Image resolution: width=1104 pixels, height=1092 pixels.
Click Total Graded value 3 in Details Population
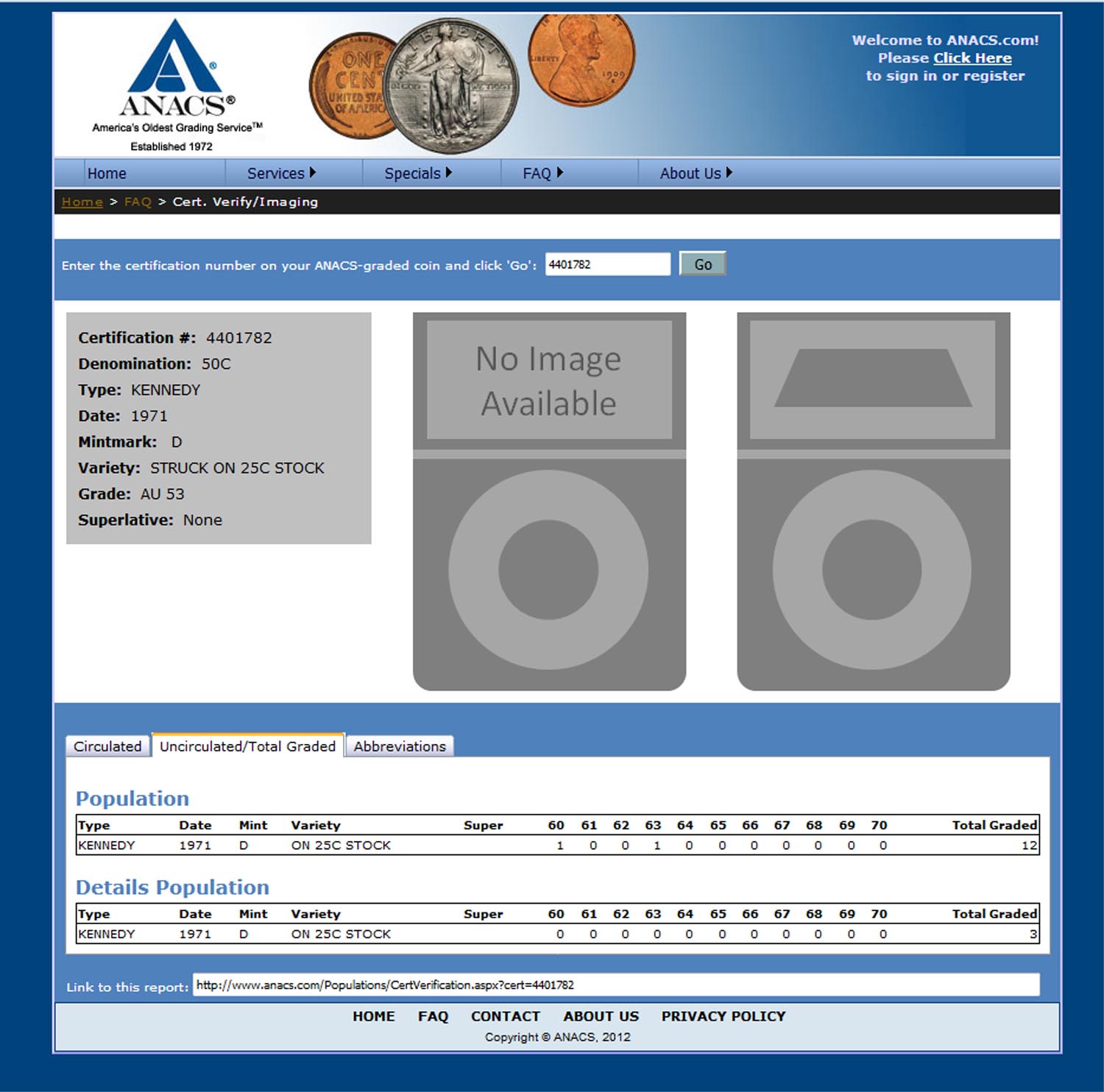(x=1033, y=934)
